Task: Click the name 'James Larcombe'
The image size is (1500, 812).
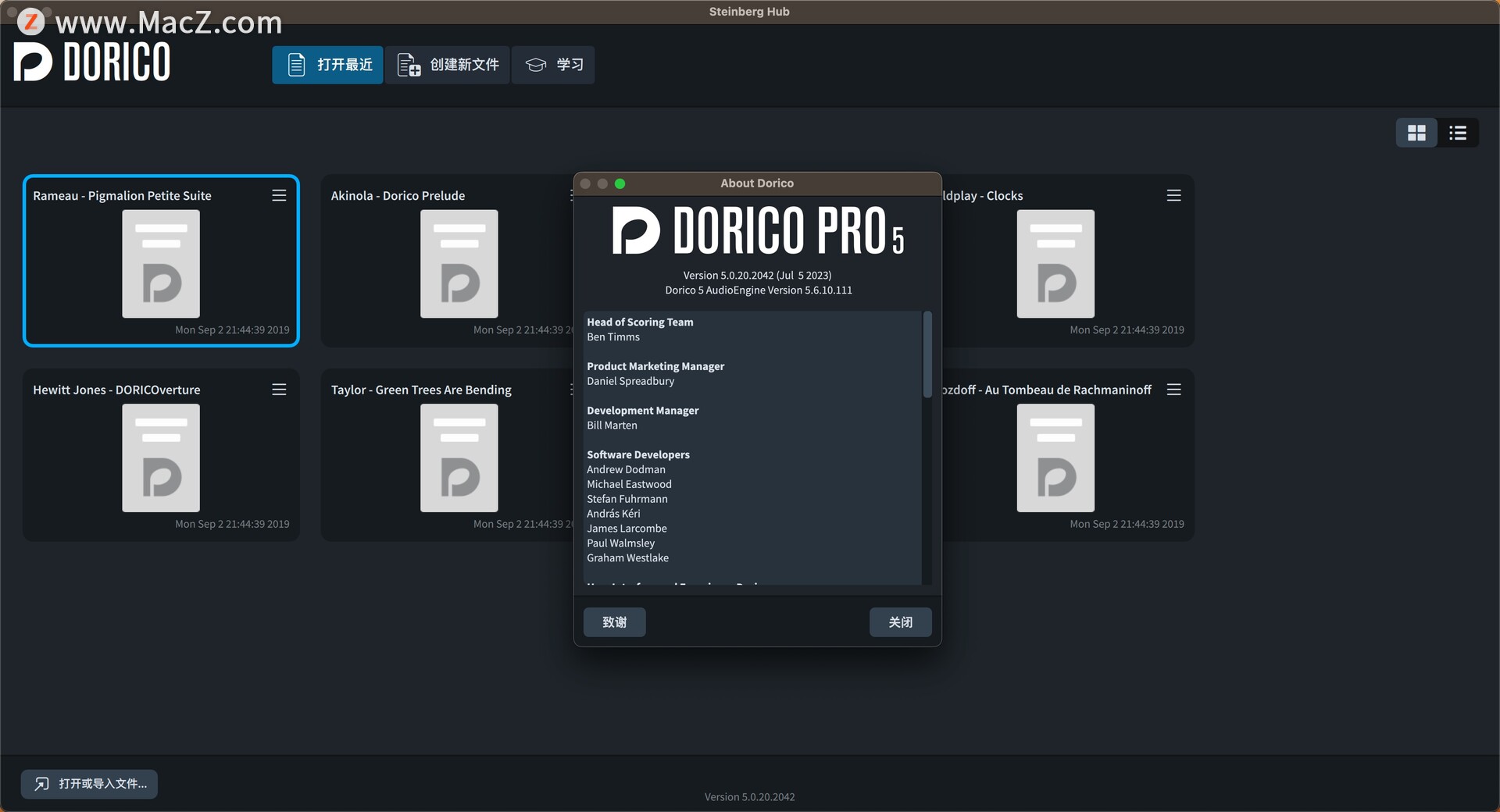Action: [627, 529]
